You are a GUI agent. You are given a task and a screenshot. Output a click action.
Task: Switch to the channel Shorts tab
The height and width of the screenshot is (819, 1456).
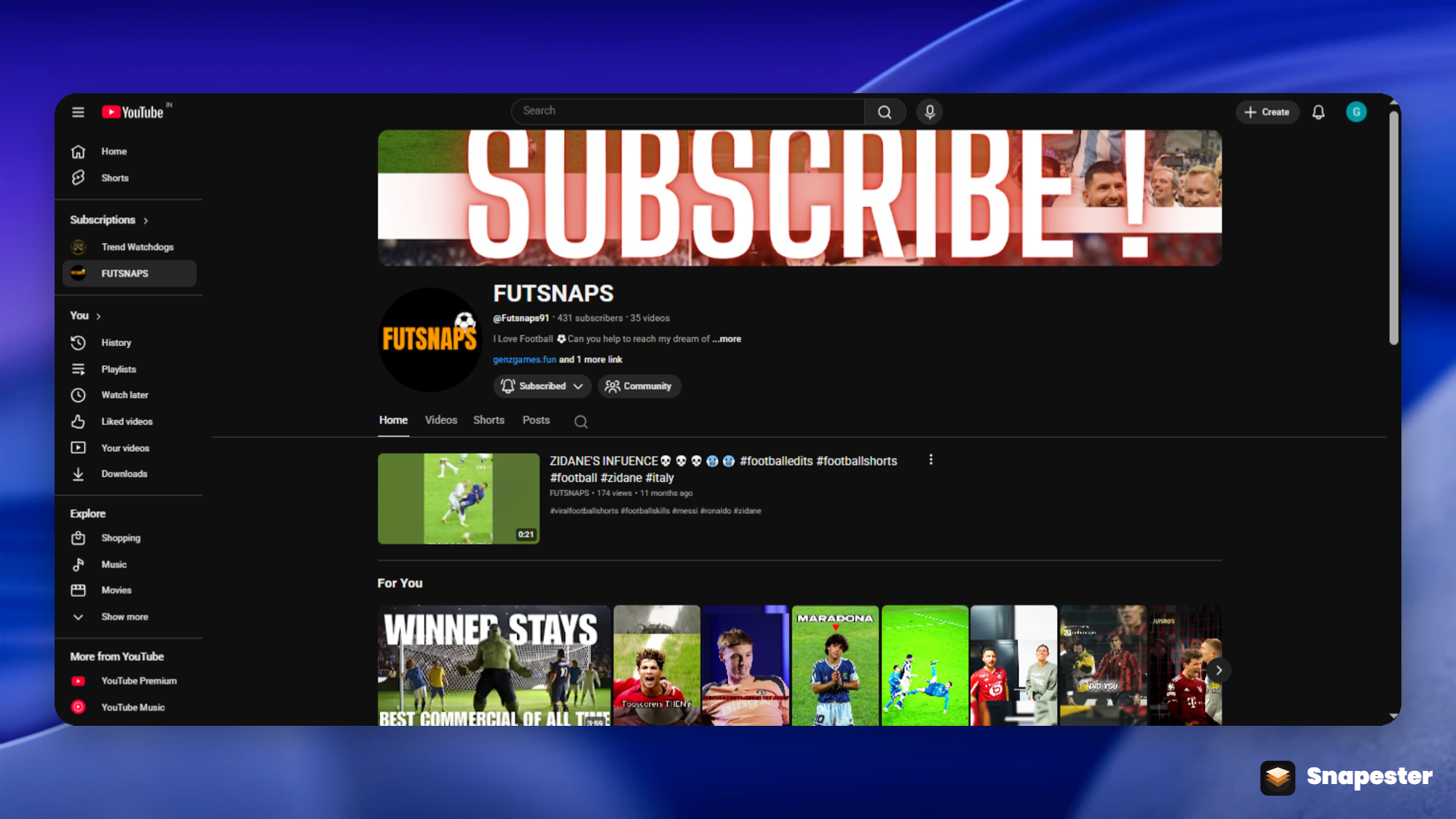click(x=488, y=421)
